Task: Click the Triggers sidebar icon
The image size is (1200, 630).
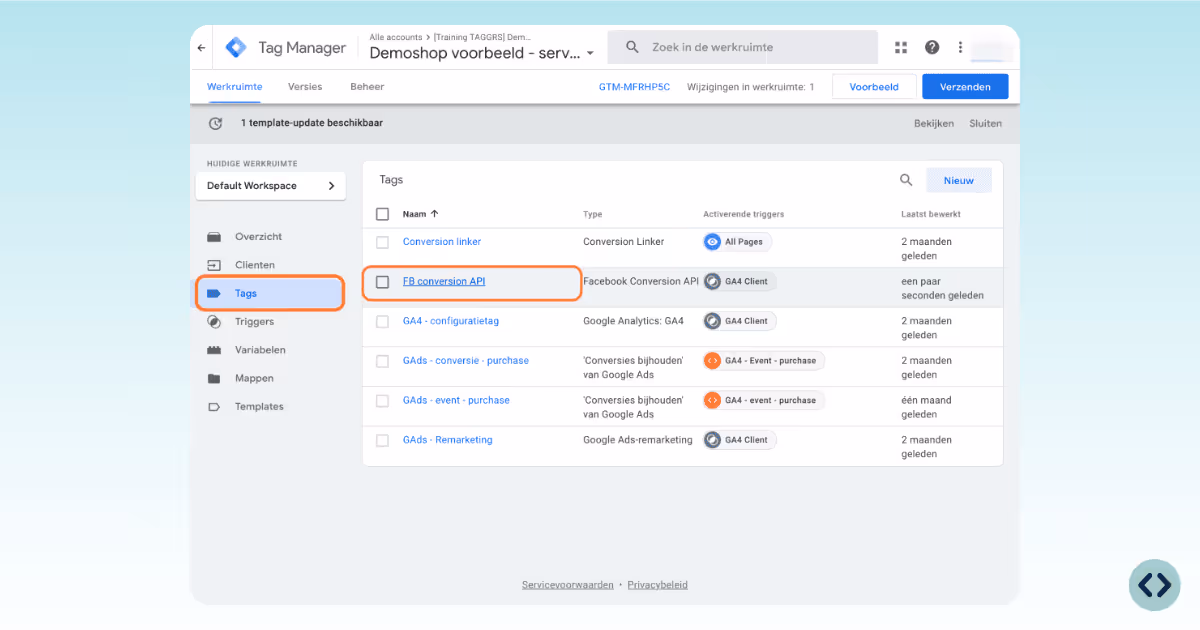Action: pos(214,322)
